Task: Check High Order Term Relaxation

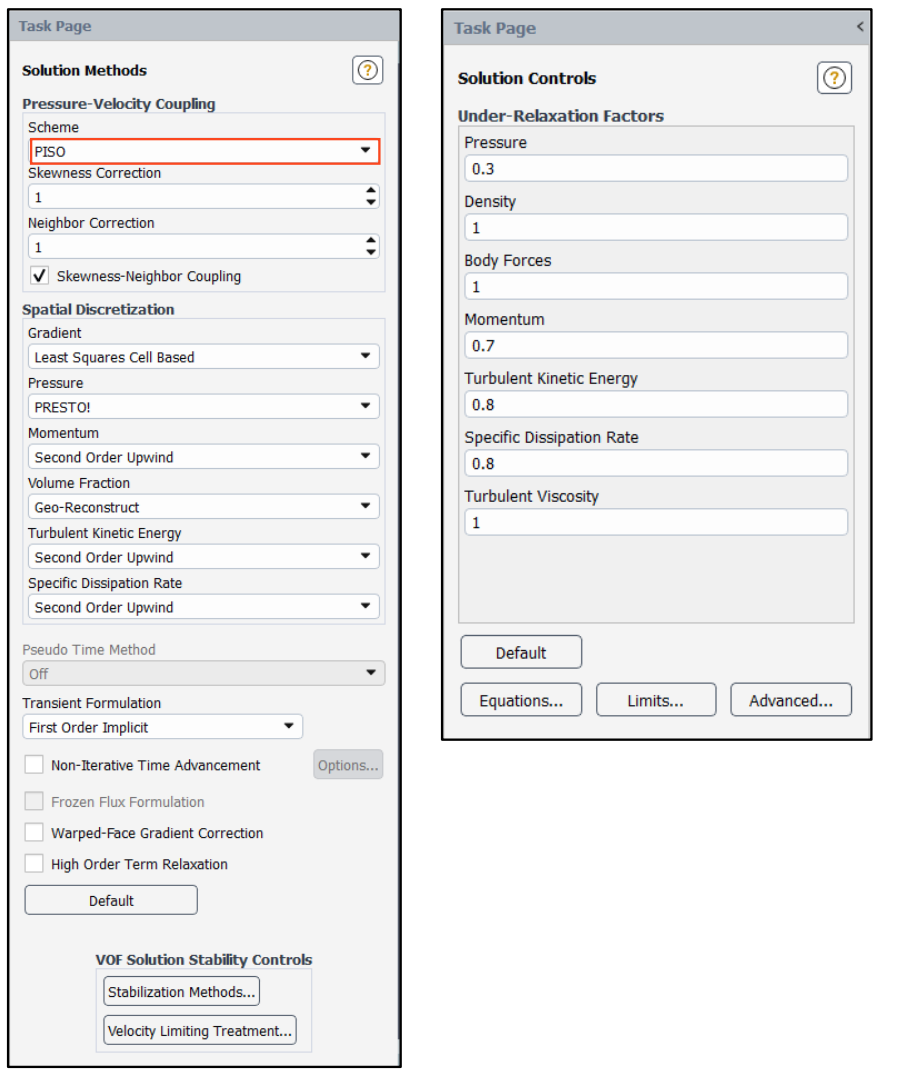Action: point(34,864)
